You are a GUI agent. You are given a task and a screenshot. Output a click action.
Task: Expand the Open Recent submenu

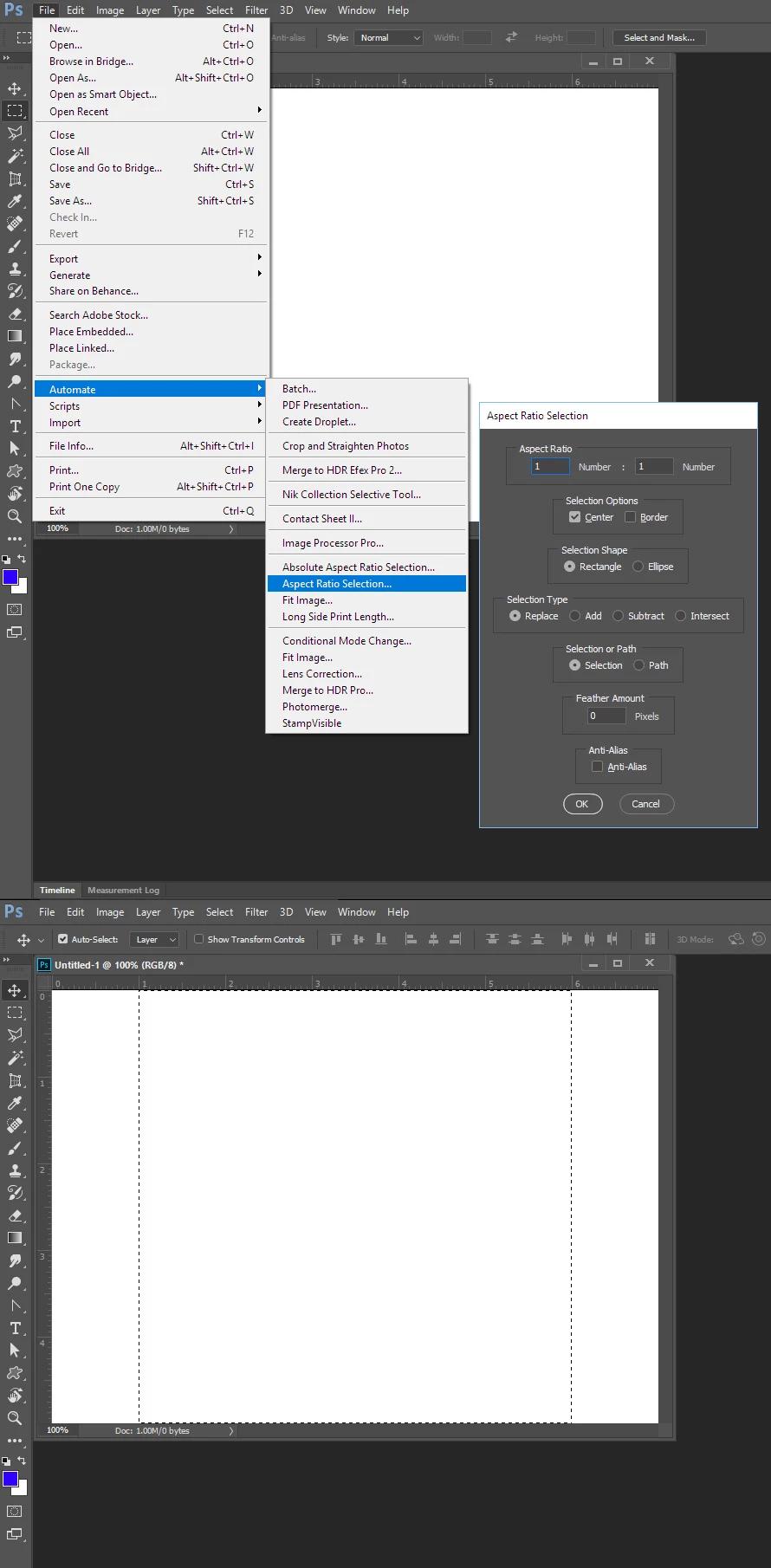point(152,111)
